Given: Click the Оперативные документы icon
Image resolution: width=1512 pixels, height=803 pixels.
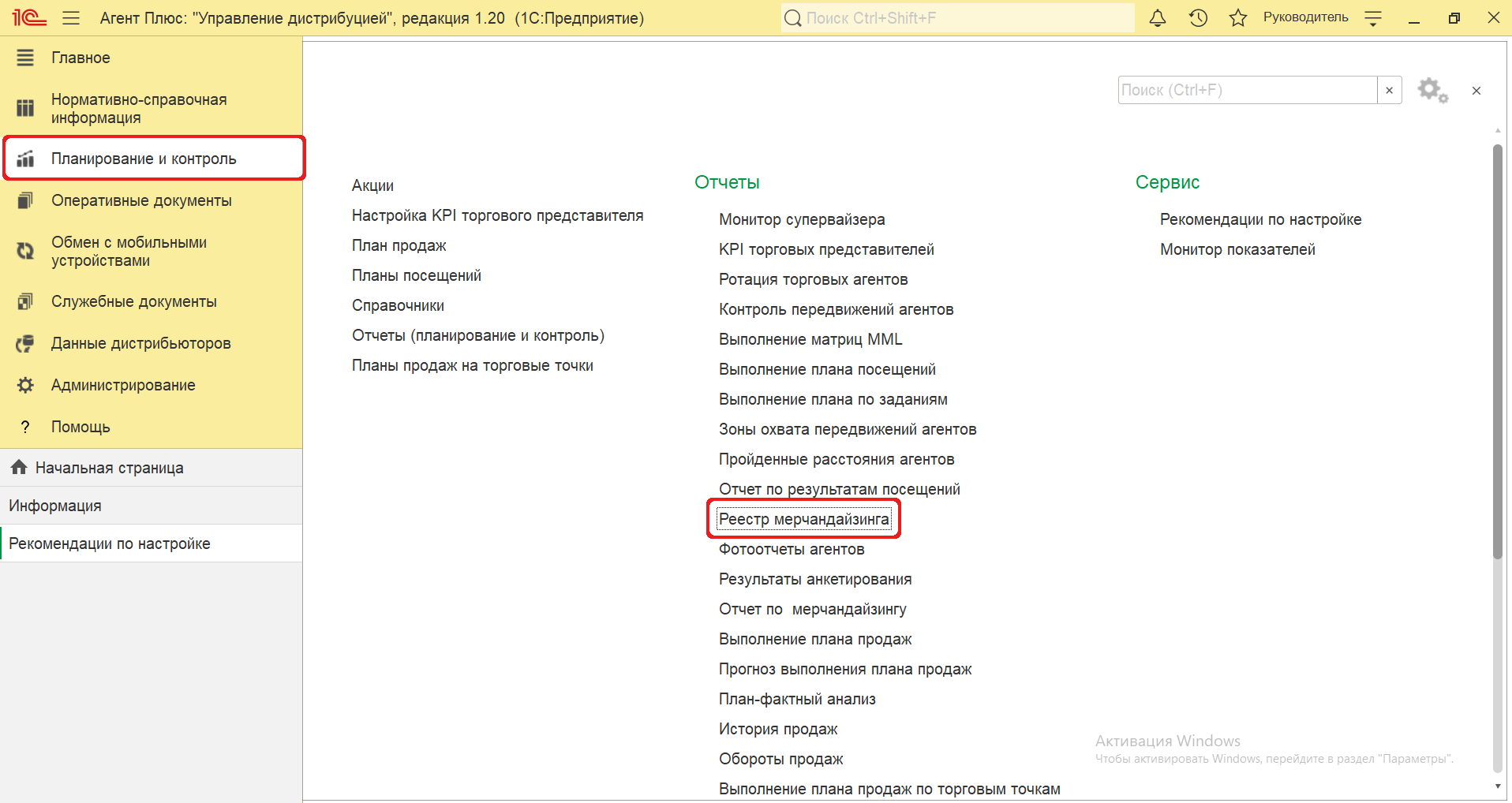Looking at the screenshot, I should pos(25,200).
